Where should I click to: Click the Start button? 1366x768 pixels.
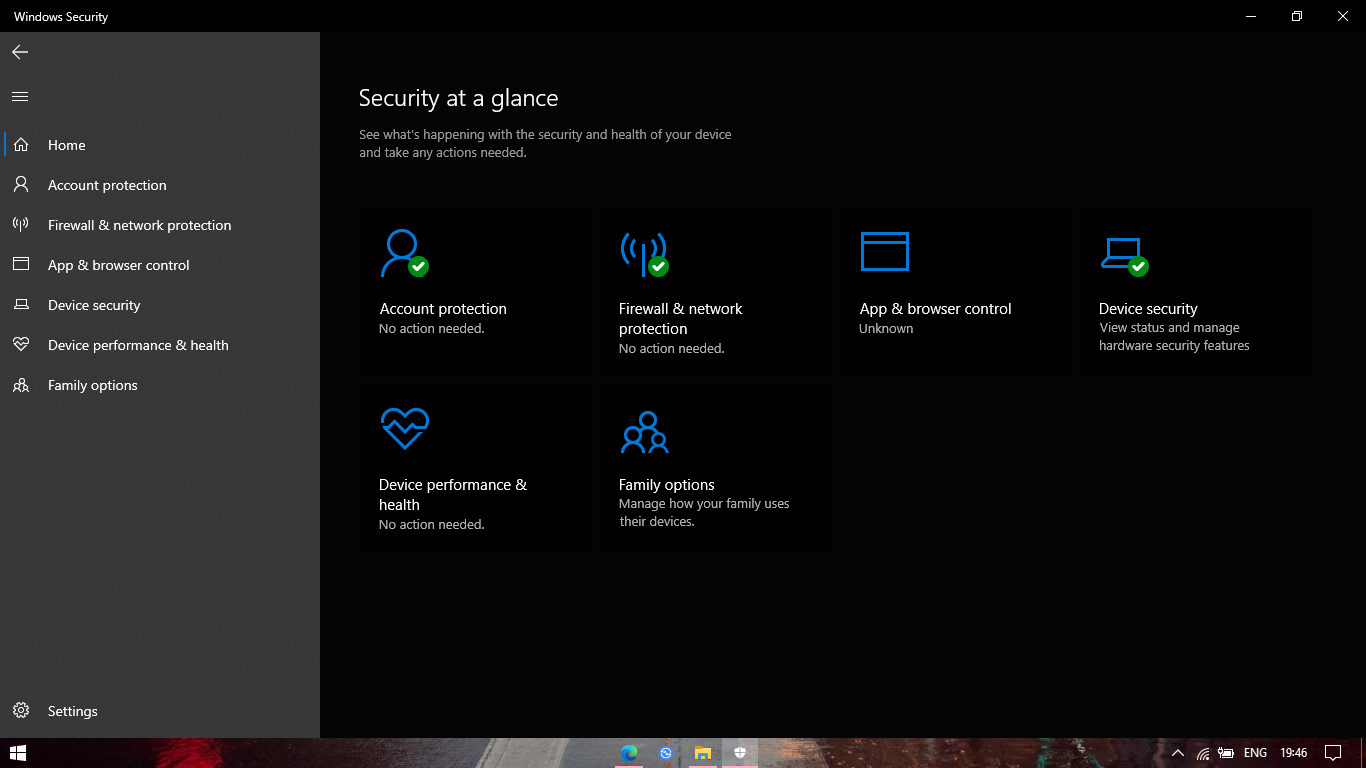click(18, 752)
